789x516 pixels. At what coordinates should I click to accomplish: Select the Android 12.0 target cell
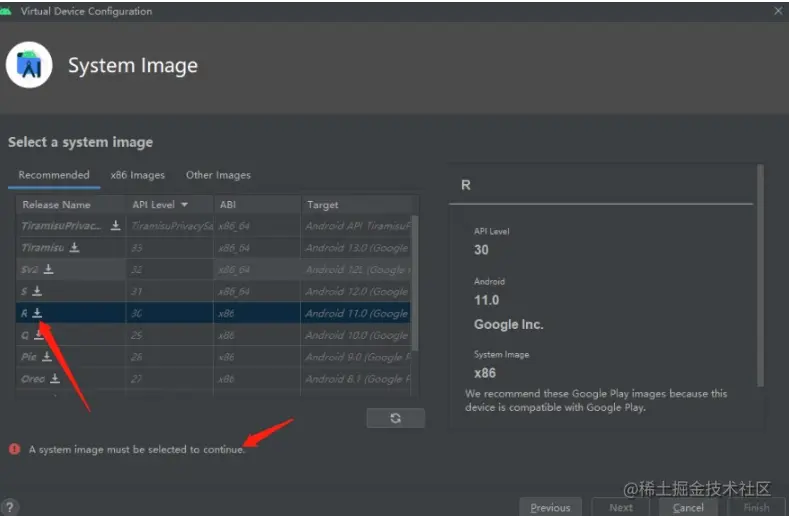click(356, 291)
